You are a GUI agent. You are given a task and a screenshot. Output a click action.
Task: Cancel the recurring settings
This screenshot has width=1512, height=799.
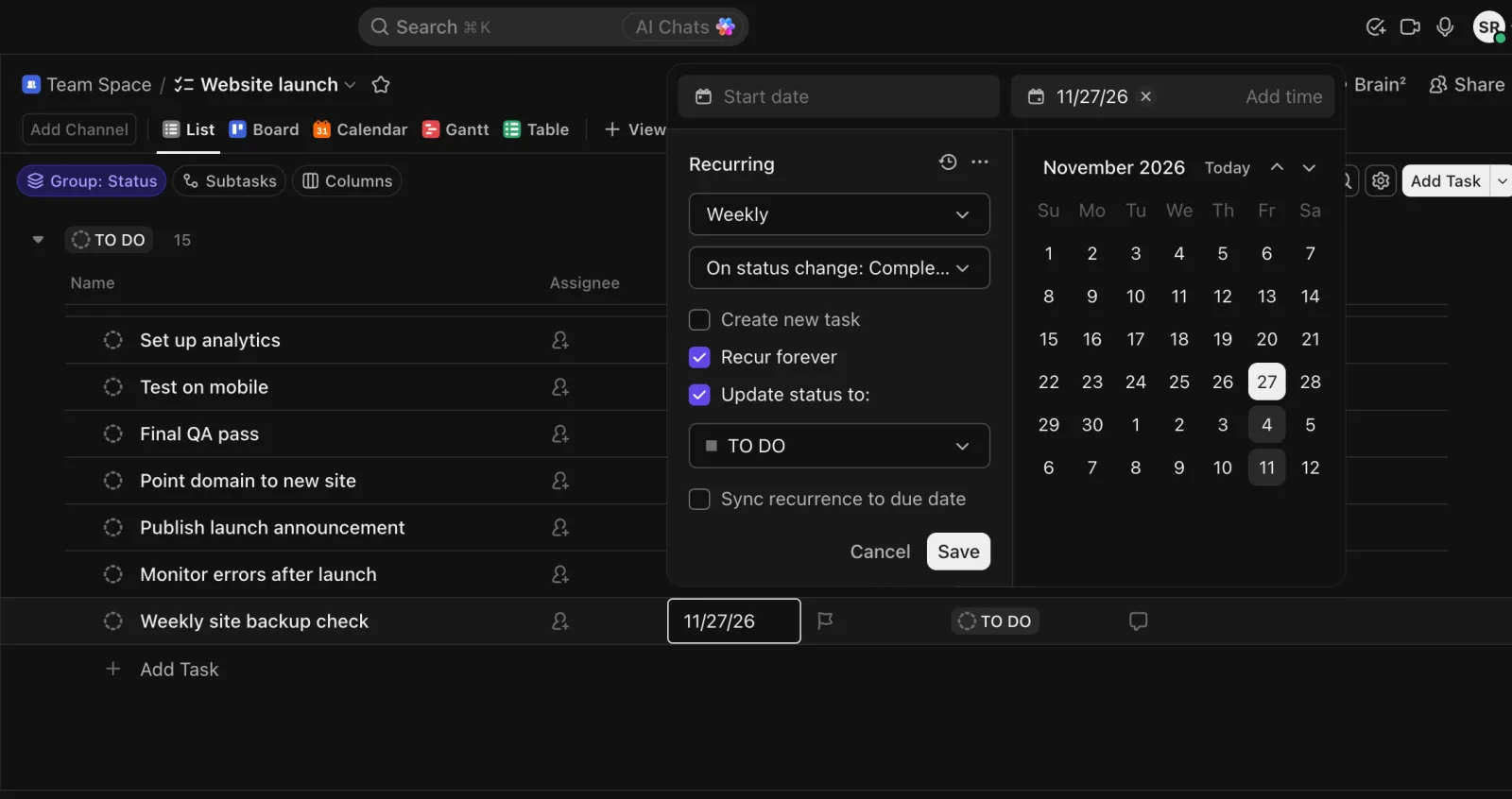click(880, 552)
